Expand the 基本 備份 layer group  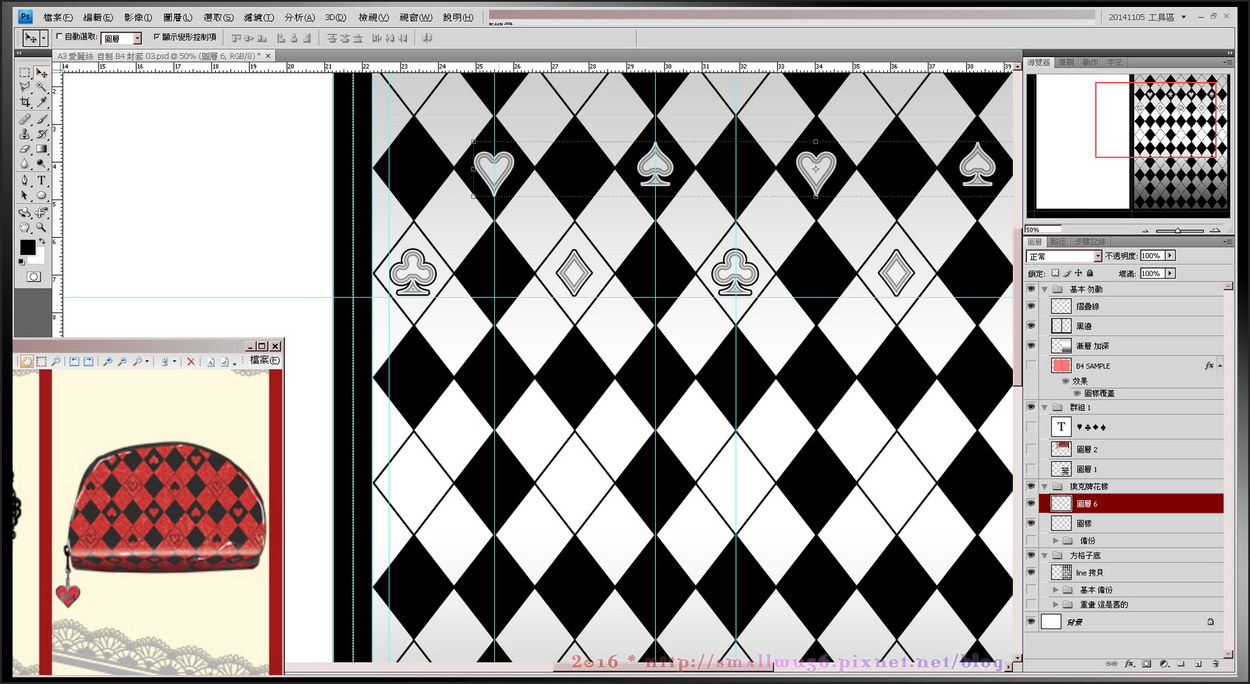coord(1055,590)
